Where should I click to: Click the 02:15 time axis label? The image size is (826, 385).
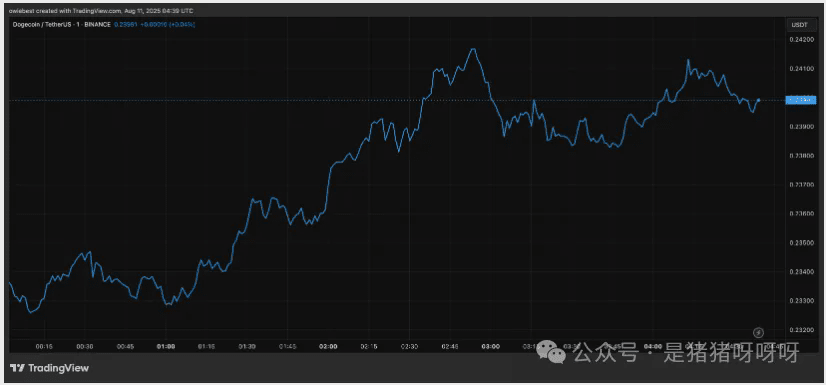tap(369, 347)
